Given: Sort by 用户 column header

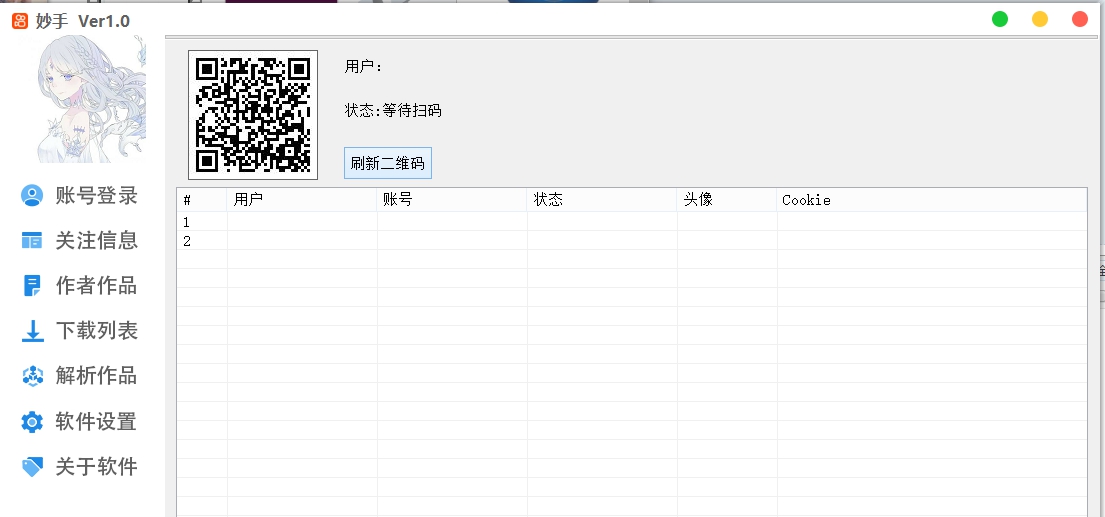Looking at the screenshot, I should [x=302, y=200].
